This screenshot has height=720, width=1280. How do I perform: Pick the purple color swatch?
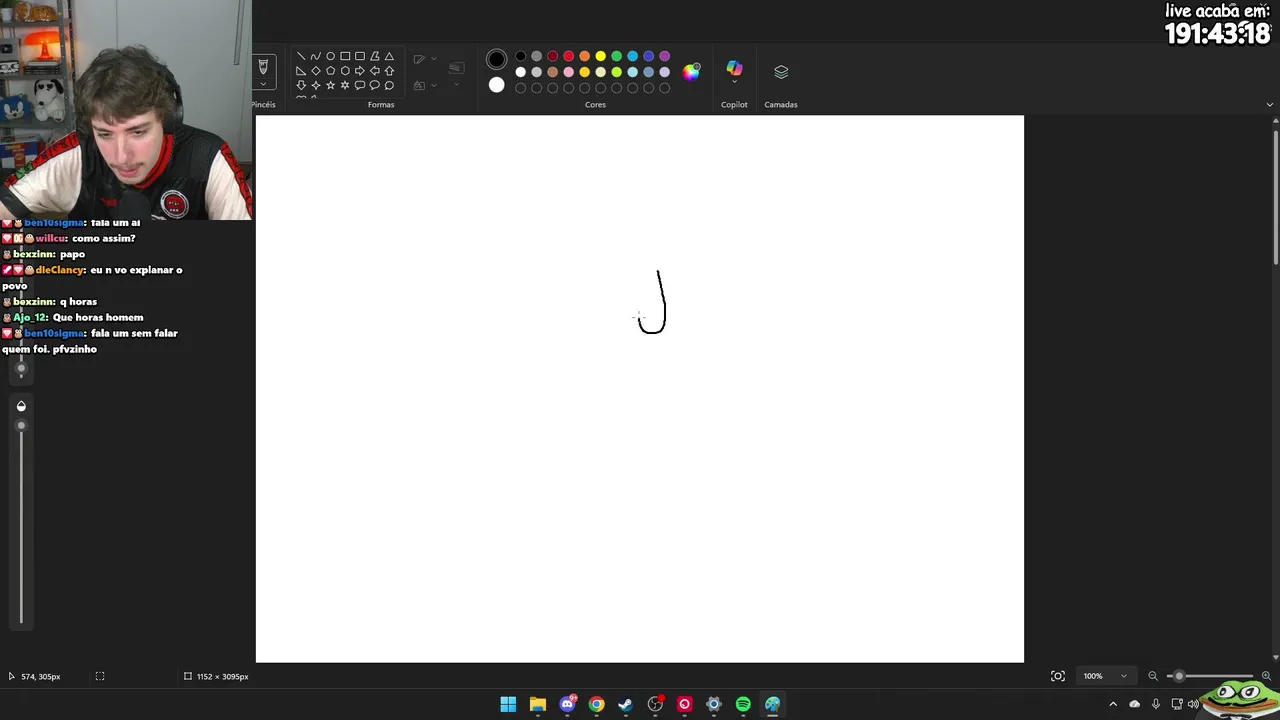coord(665,56)
